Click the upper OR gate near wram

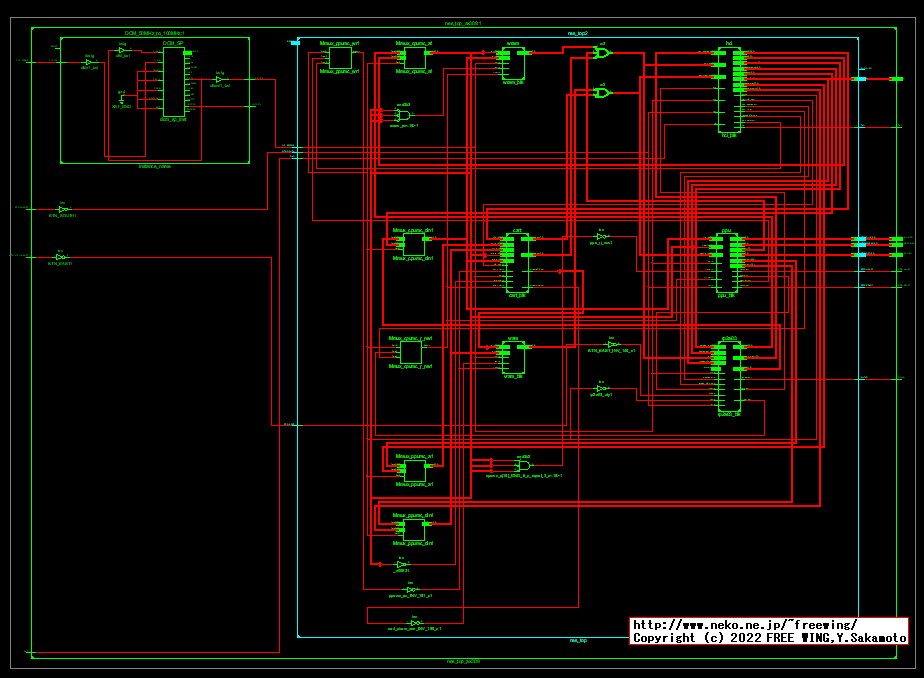[602, 54]
